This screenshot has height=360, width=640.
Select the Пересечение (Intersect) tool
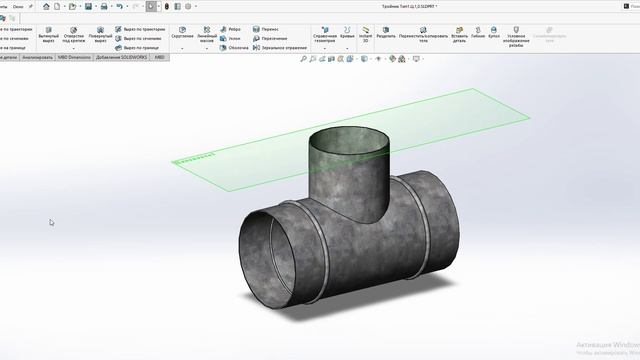click(x=270, y=38)
